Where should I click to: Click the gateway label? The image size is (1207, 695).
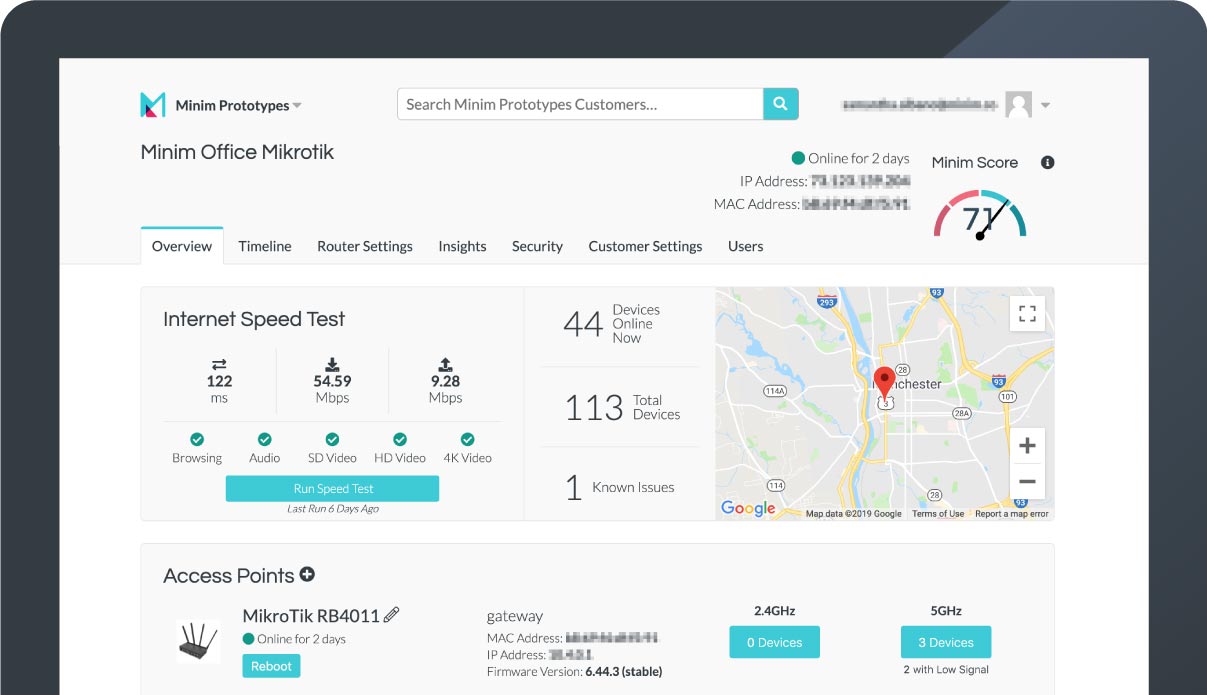[x=515, y=616]
